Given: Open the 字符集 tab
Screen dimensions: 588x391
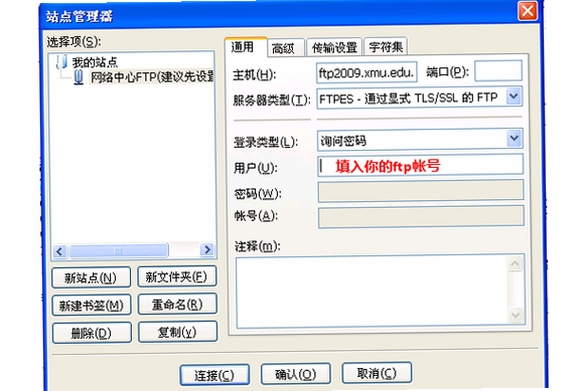Looking at the screenshot, I should 386,47.
